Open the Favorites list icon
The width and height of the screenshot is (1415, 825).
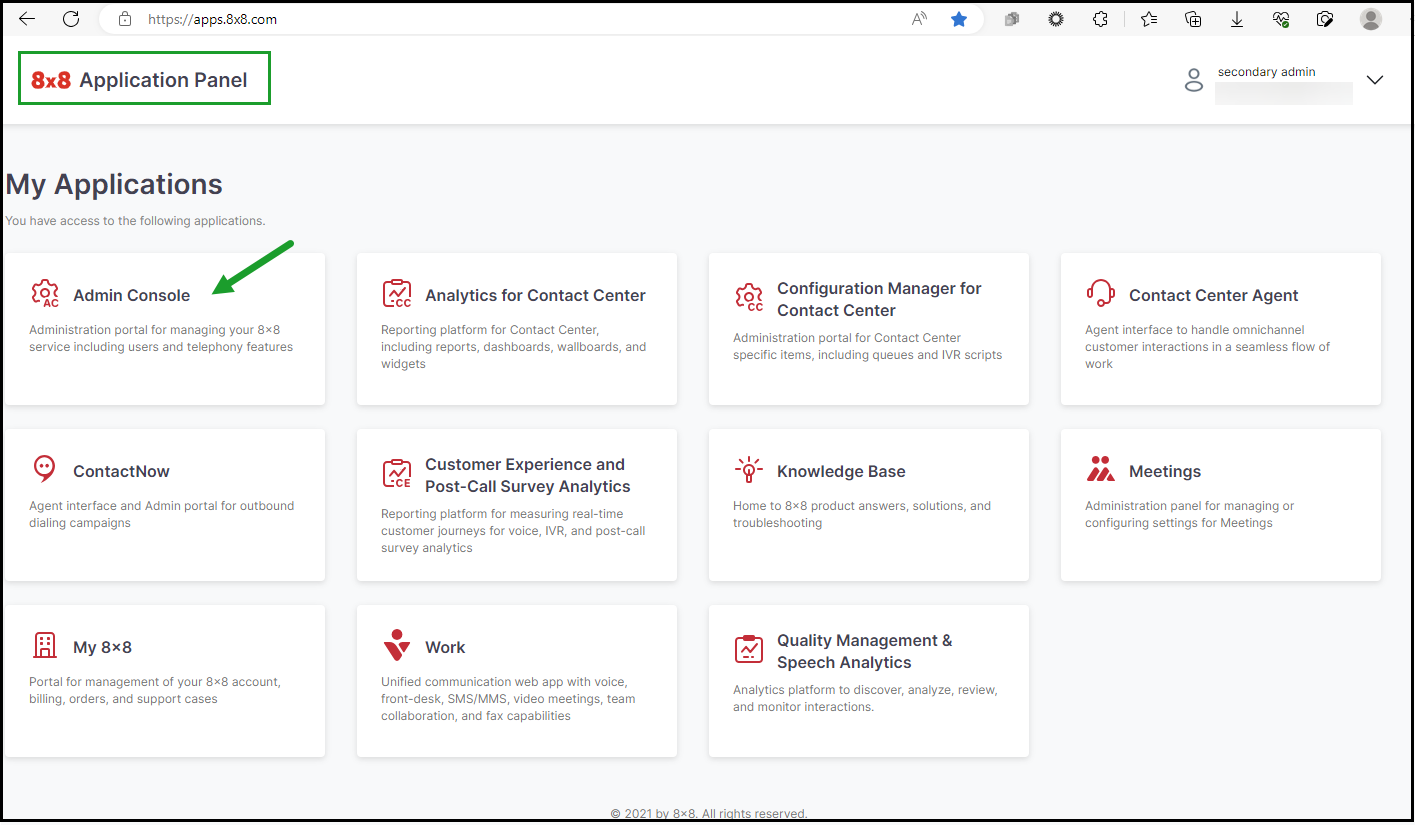point(1149,19)
